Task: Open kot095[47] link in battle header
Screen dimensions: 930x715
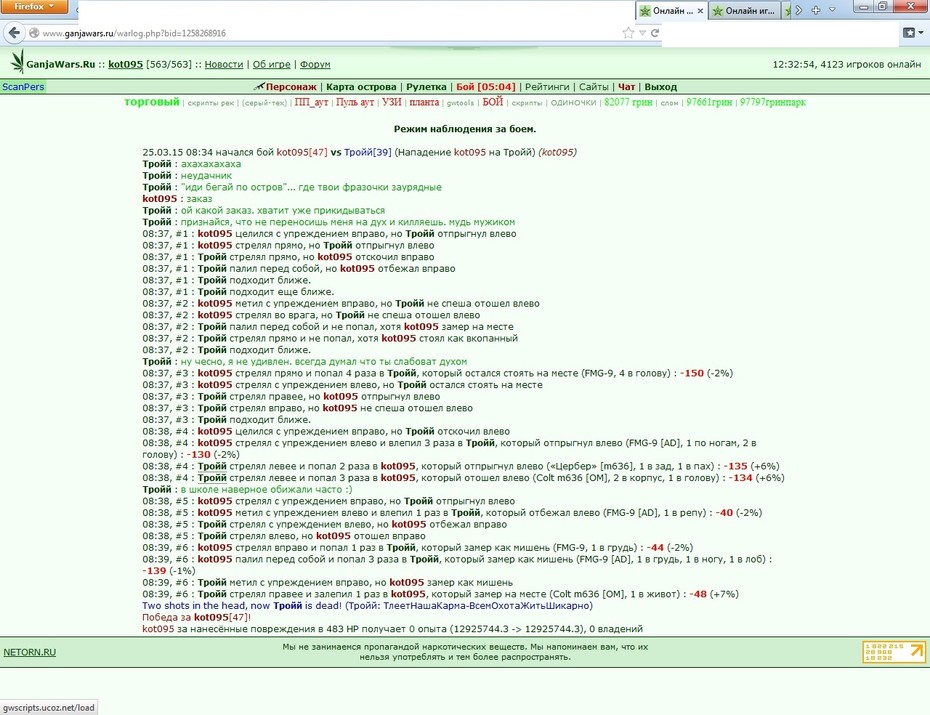Action: pyautogui.click(x=302, y=152)
